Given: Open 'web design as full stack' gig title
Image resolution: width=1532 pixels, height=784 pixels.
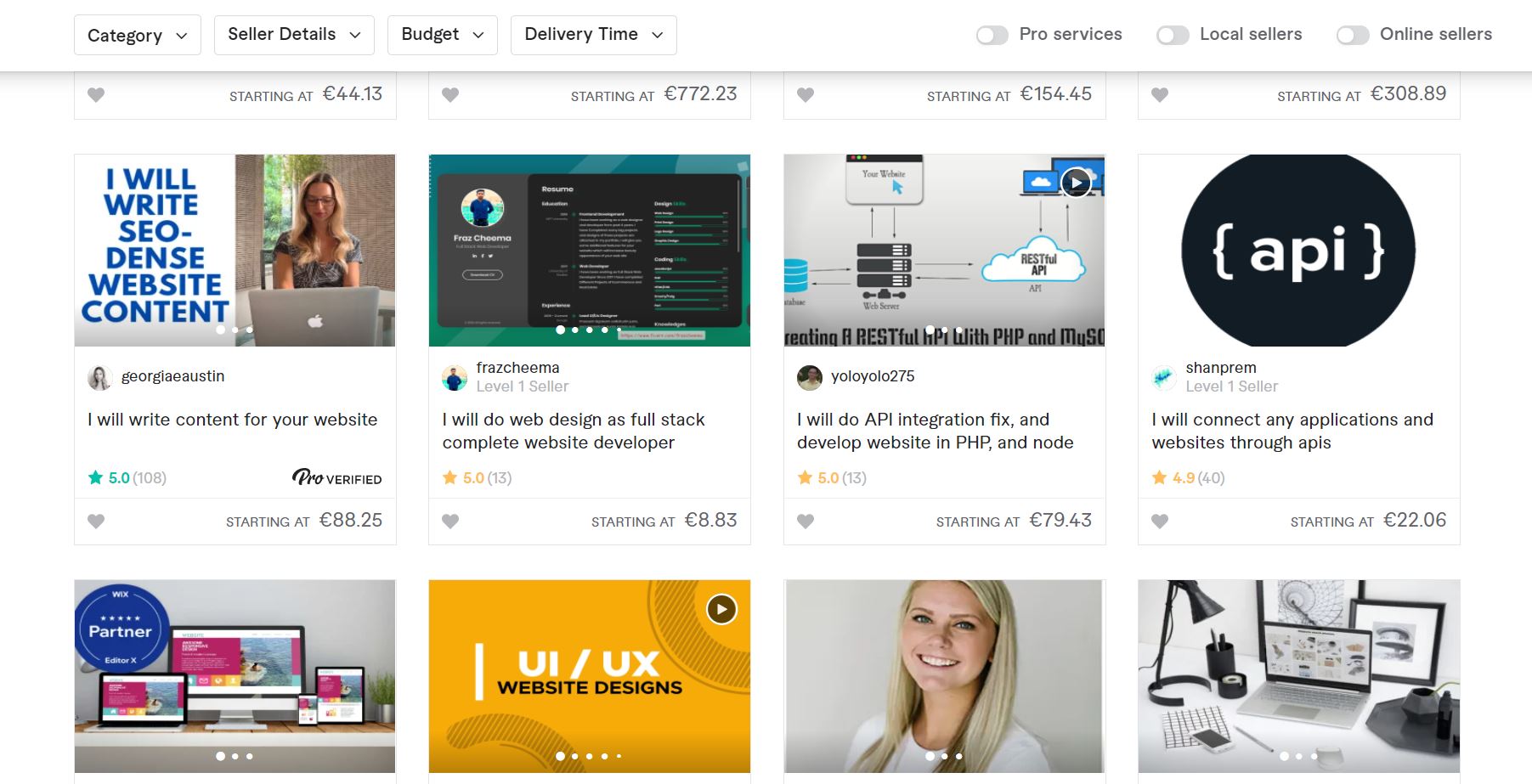Looking at the screenshot, I should click(x=574, y=431).
